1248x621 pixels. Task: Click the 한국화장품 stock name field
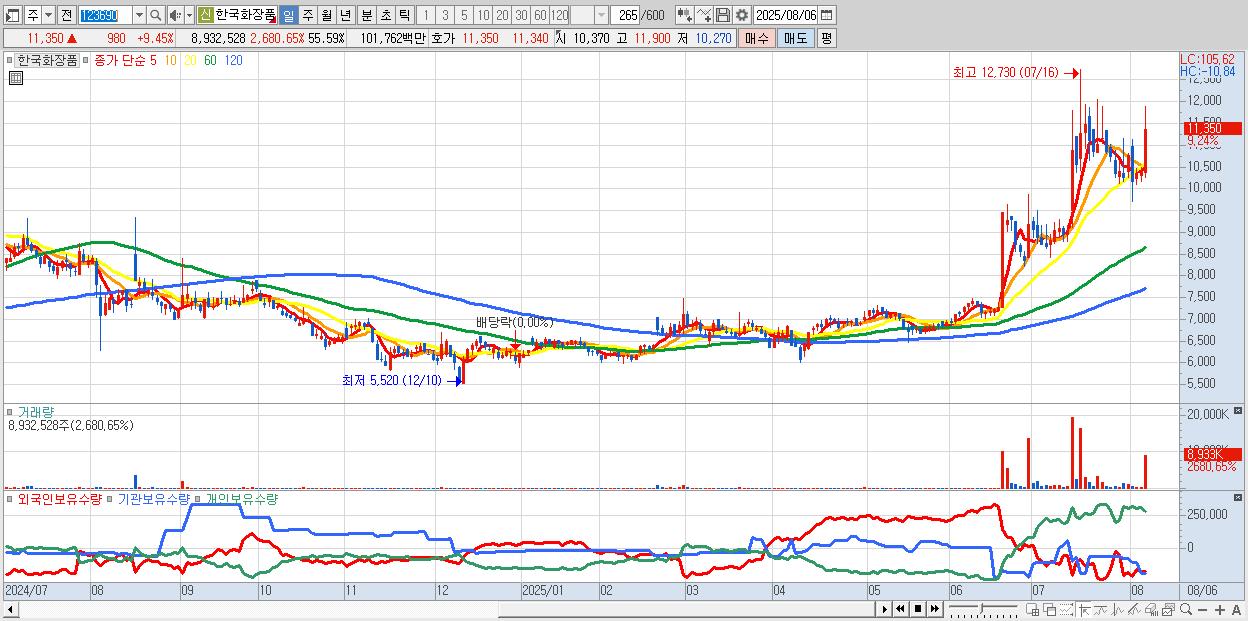(x=246, y=15)
